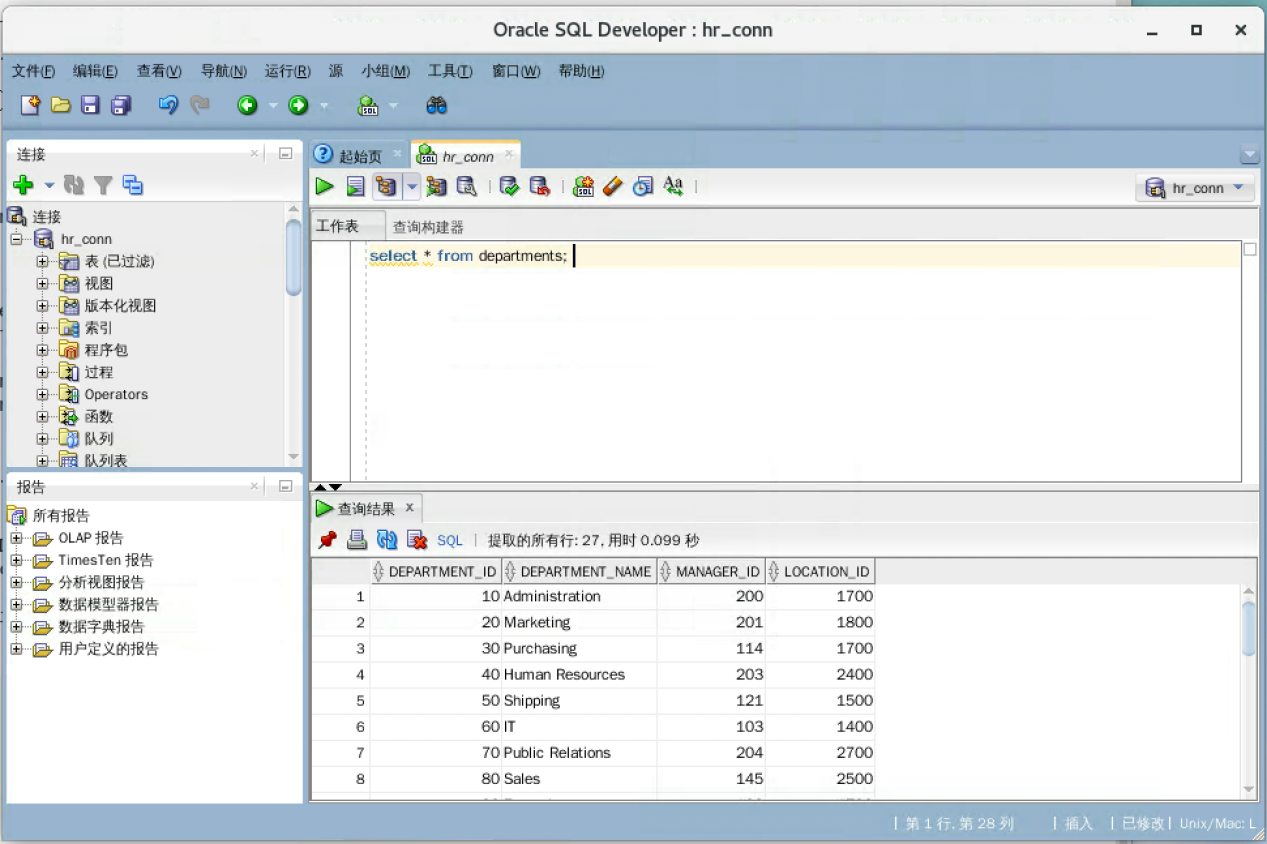
Task: Open a file with the folder icon
Action: (60, 105)
